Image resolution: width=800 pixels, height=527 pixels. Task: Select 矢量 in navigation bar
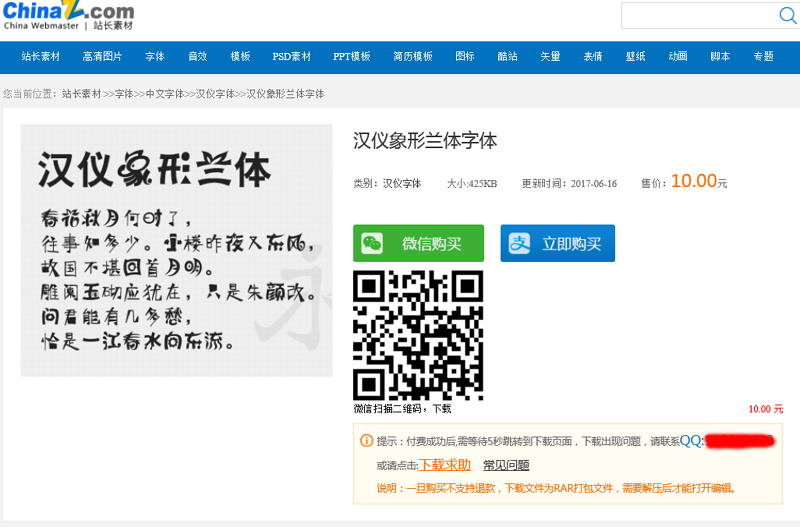pyautogui.click(x=550, y=57)
